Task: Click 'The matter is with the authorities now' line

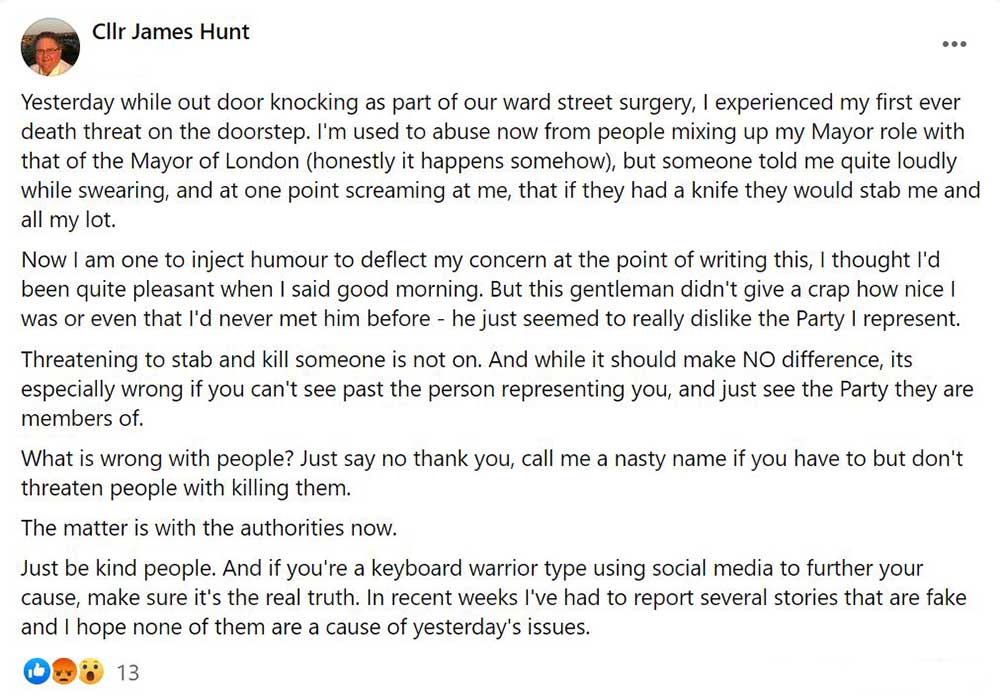Action: tap(208, 527)
